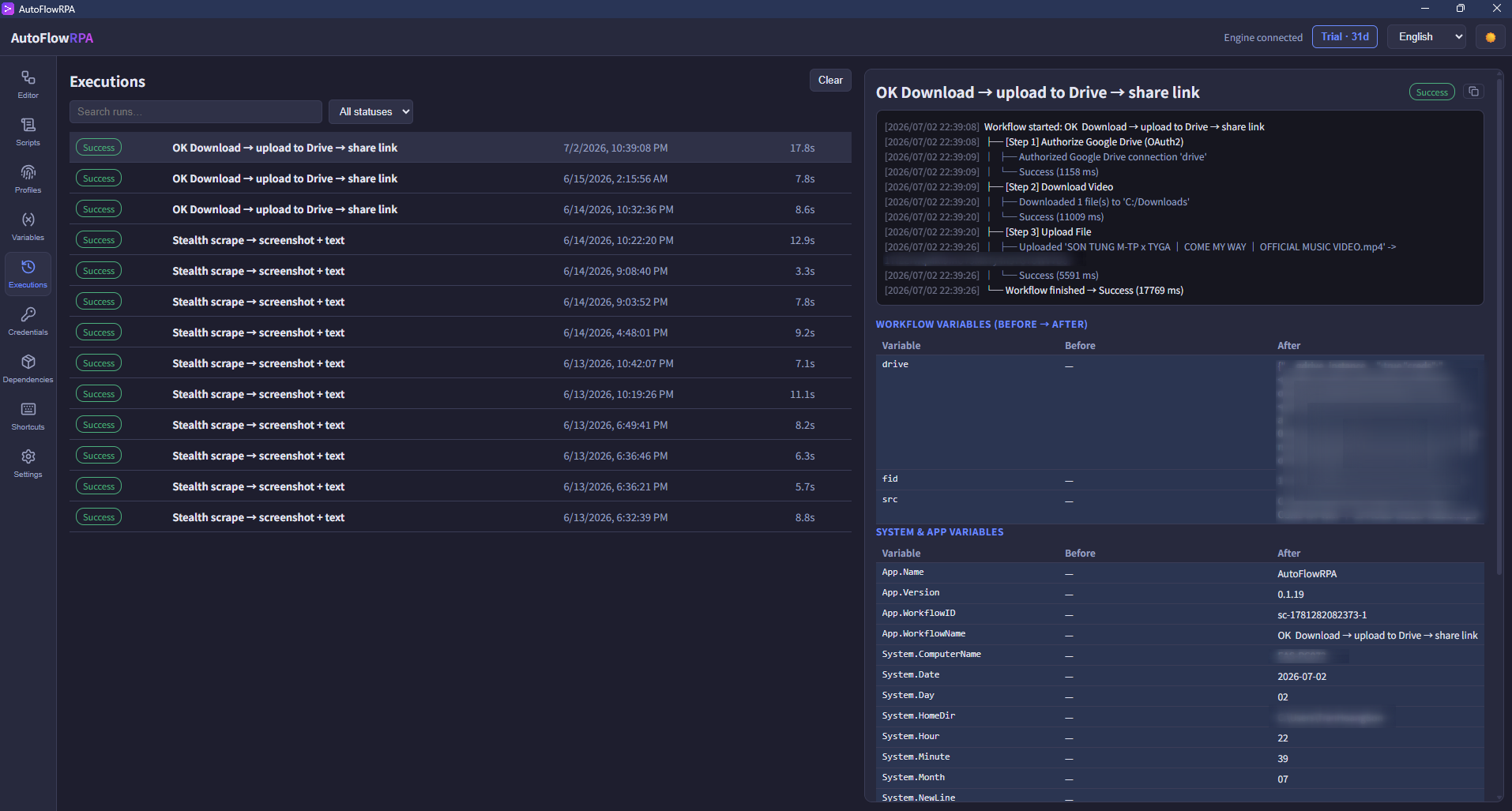This screenshot has width=1512, height=811.
Task: Click the AutoFlowRPA logo in the header
Action: point(52,38)
